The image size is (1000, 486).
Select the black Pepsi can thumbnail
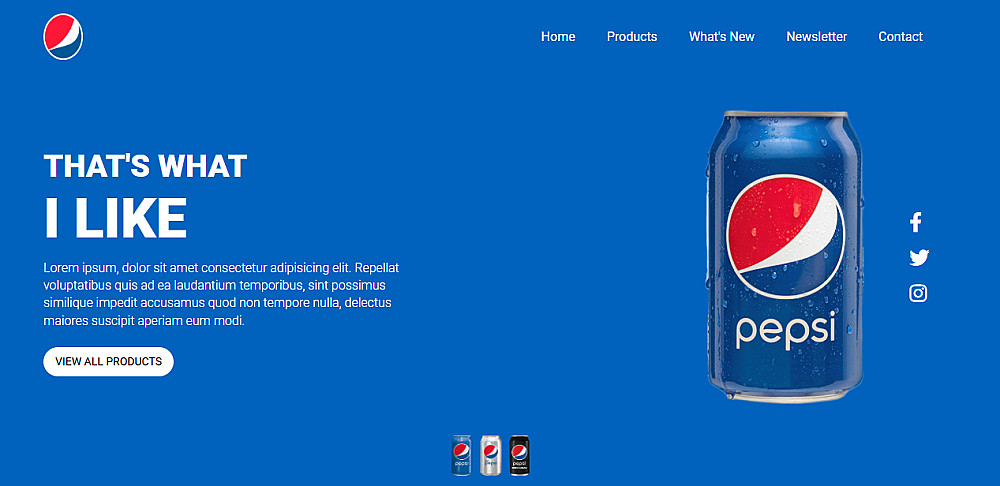[x=519, y=455]
